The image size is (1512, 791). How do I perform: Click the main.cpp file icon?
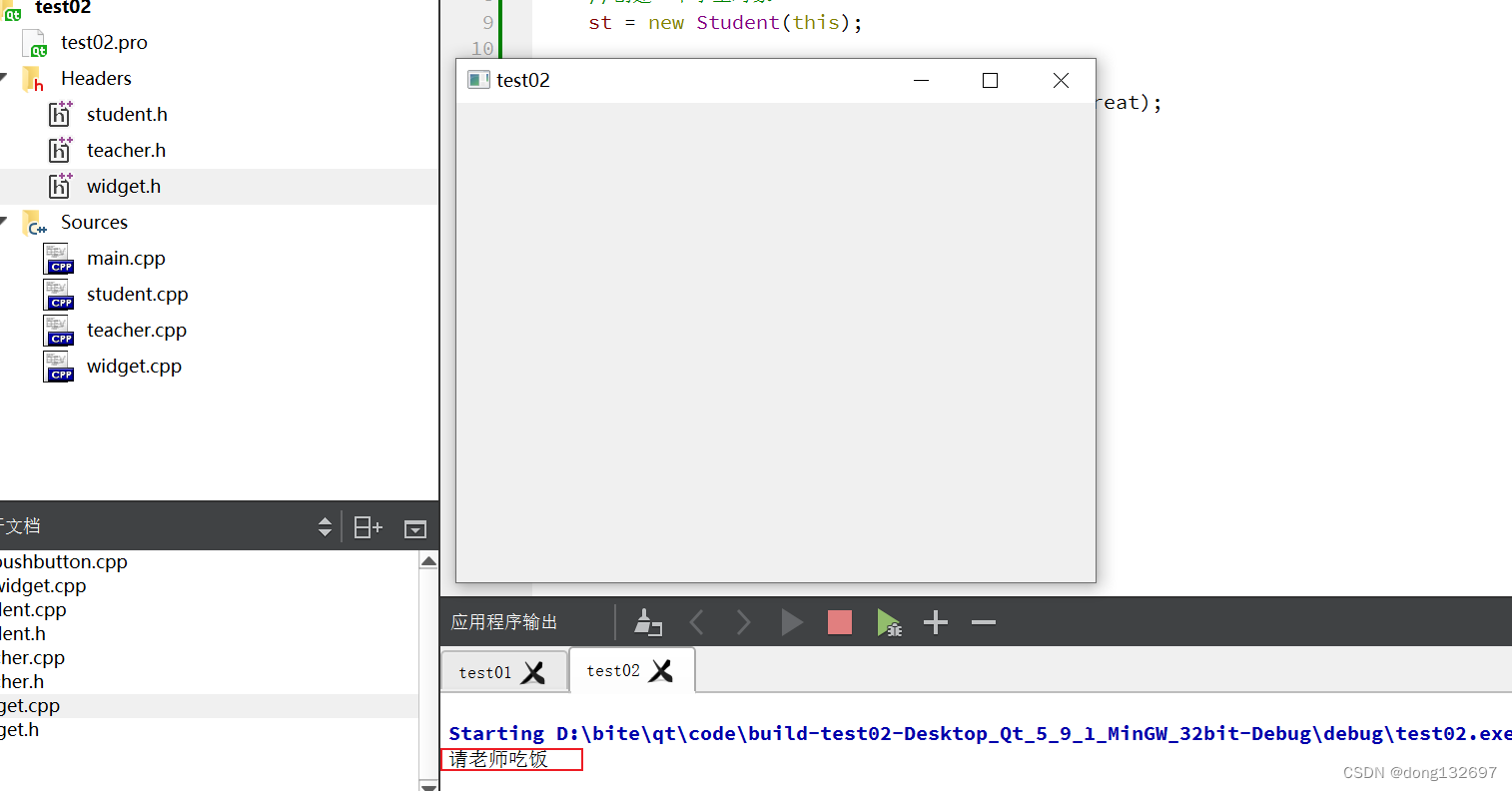point(59,259)
